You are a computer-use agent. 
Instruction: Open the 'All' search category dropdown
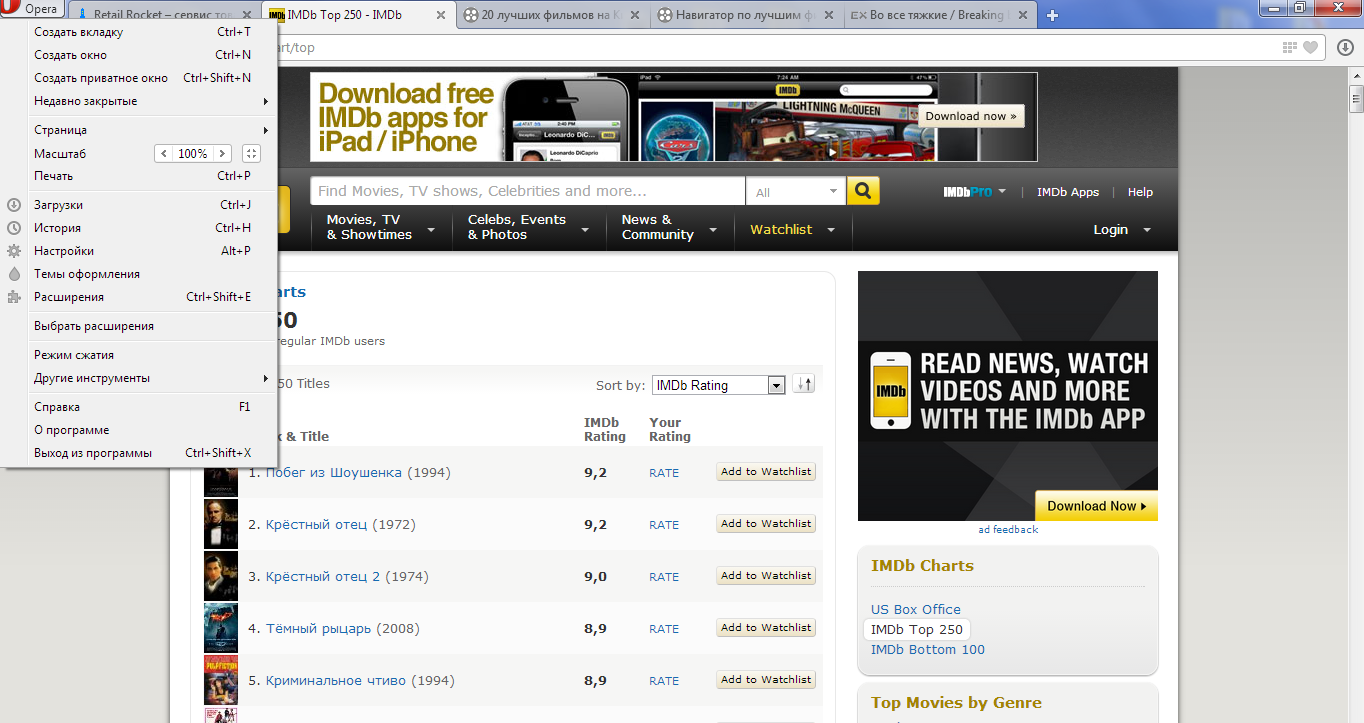(796, 192)
